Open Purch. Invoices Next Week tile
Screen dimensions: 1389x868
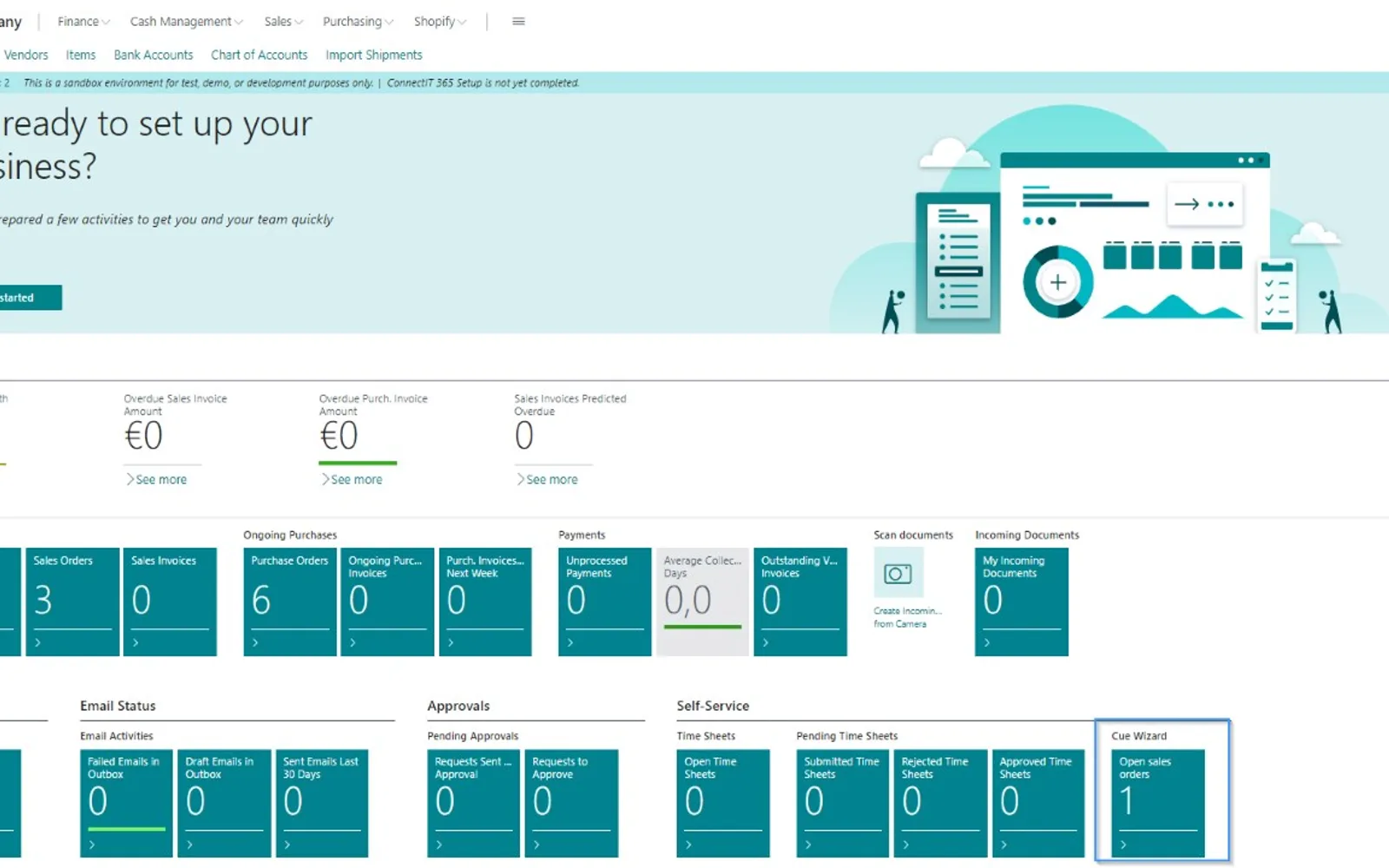tap(485, 602)
